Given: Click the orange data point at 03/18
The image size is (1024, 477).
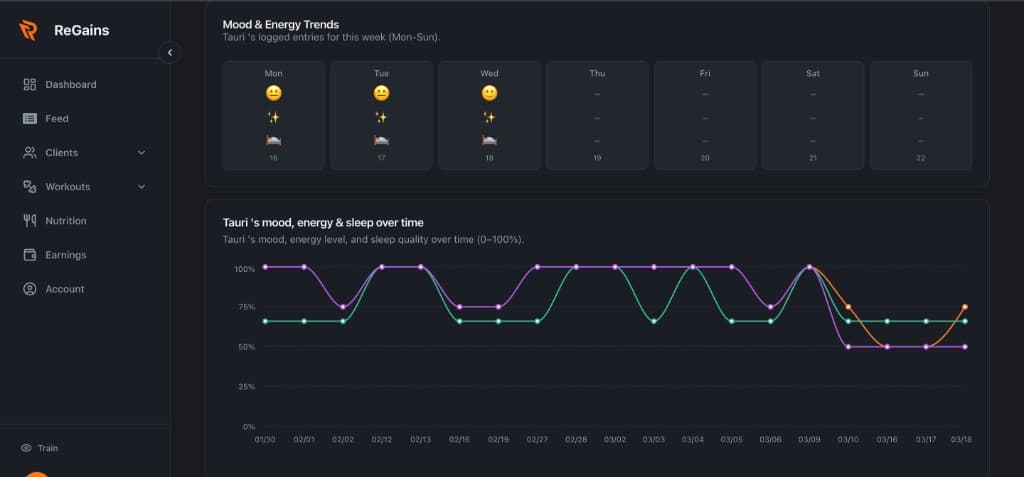Looking at the screenshot, I should click(x=965, y=307).
